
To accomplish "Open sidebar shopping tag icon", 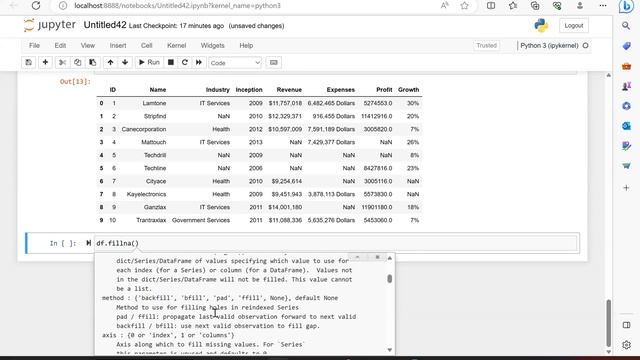I will coord(627,46).
